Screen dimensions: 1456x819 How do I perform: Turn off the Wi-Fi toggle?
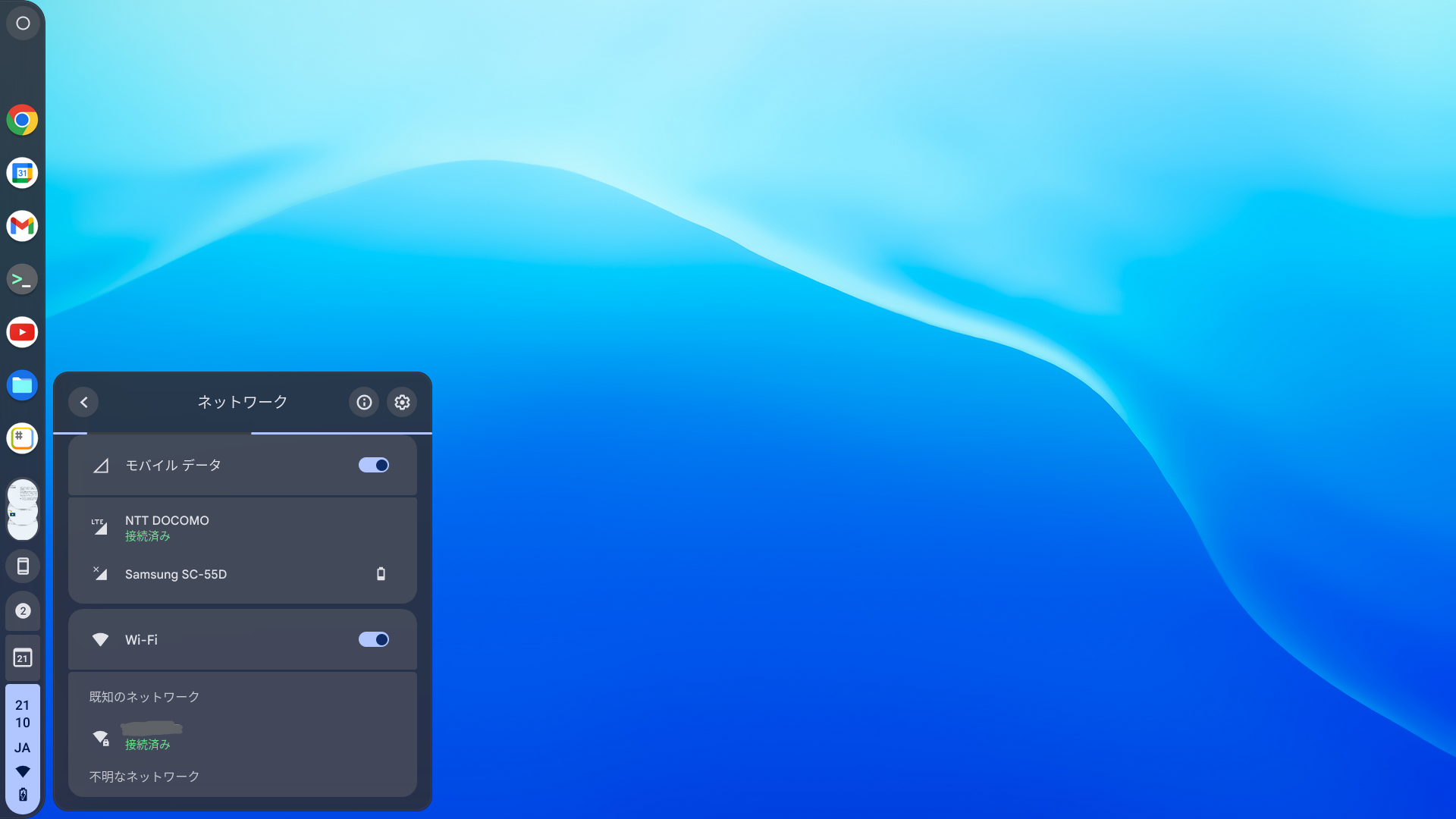(374, 639)
